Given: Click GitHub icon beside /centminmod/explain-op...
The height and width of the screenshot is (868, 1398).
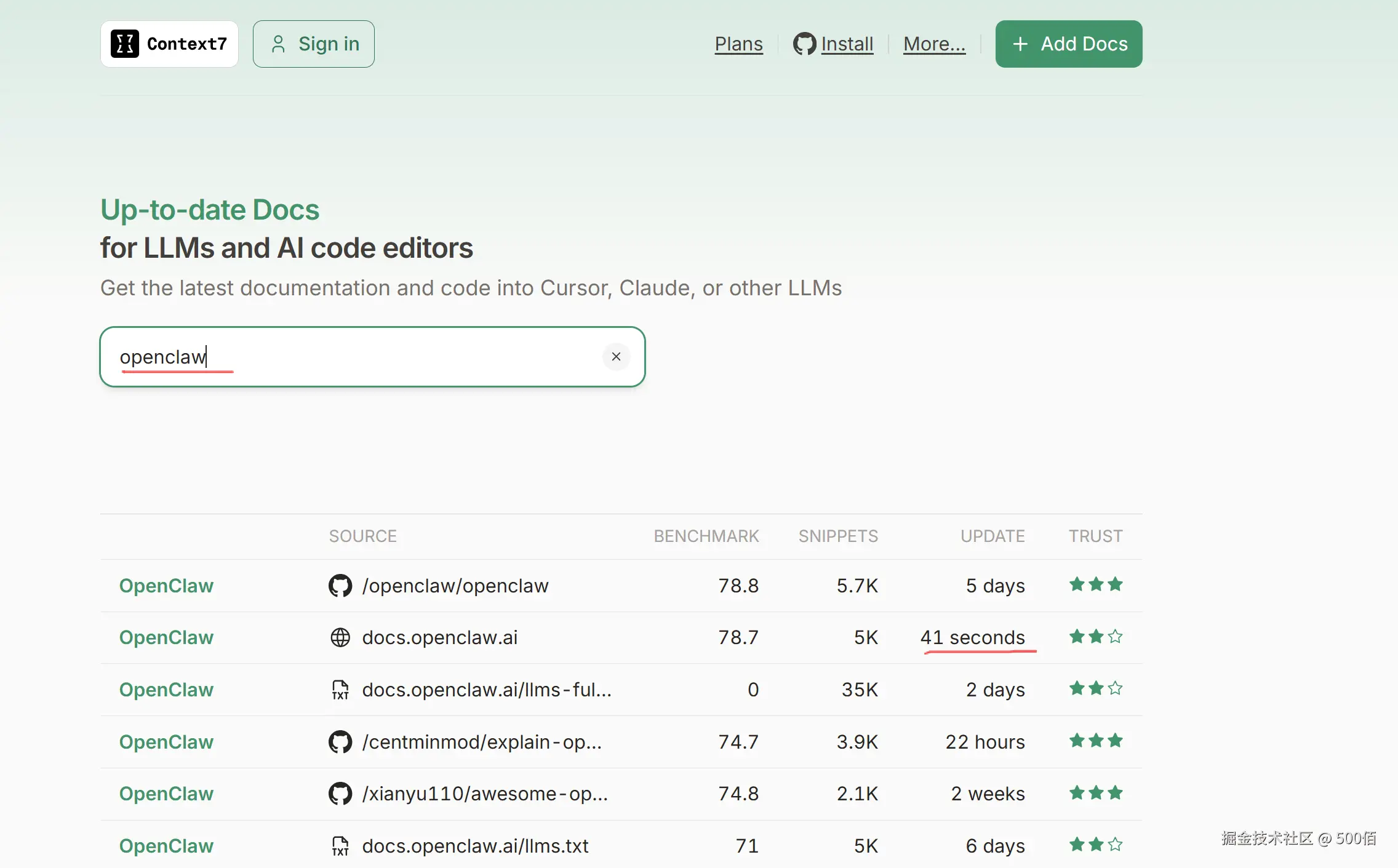Looking at the screenshot, I should click(340, 742).
